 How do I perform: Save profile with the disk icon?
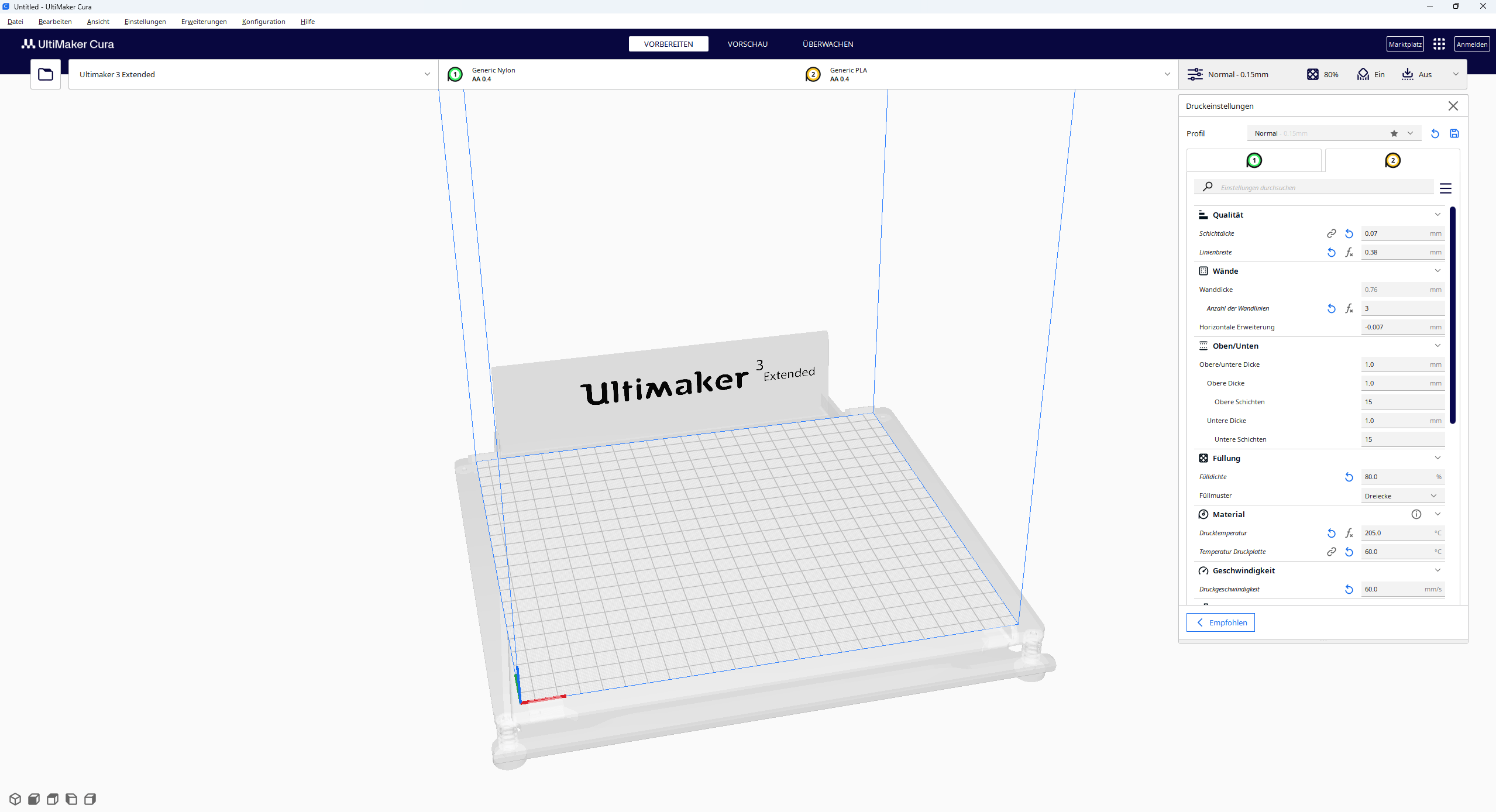point(1454,133)
